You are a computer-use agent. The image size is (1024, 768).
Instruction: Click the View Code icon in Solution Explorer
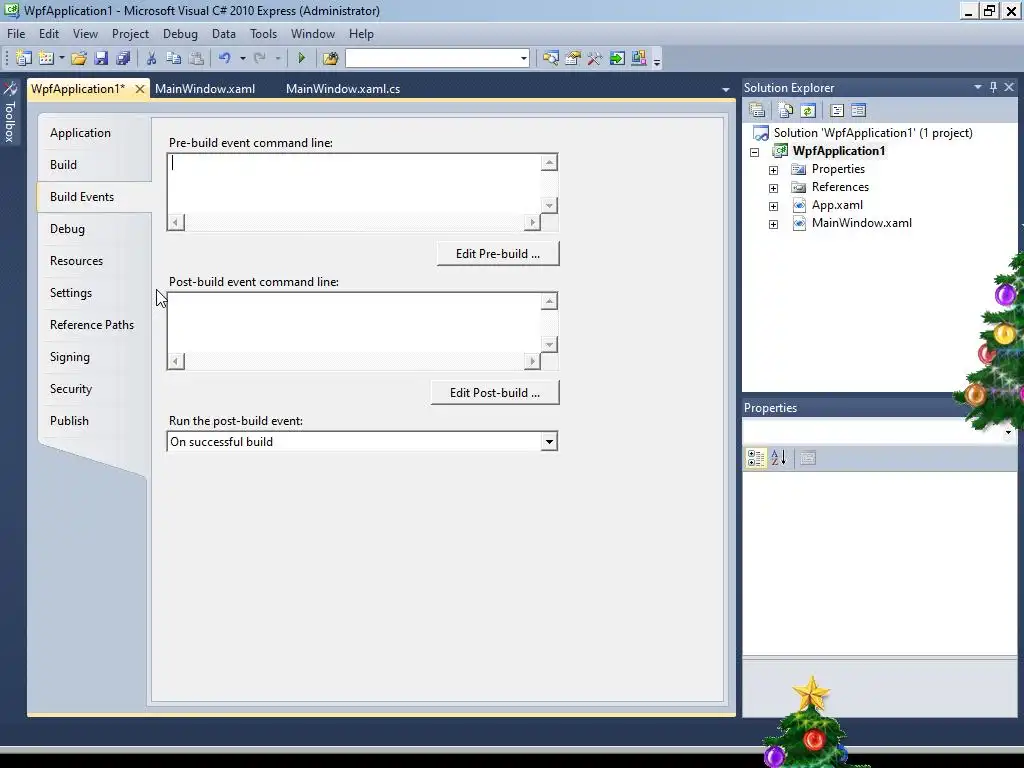click(x=837, y=110)
